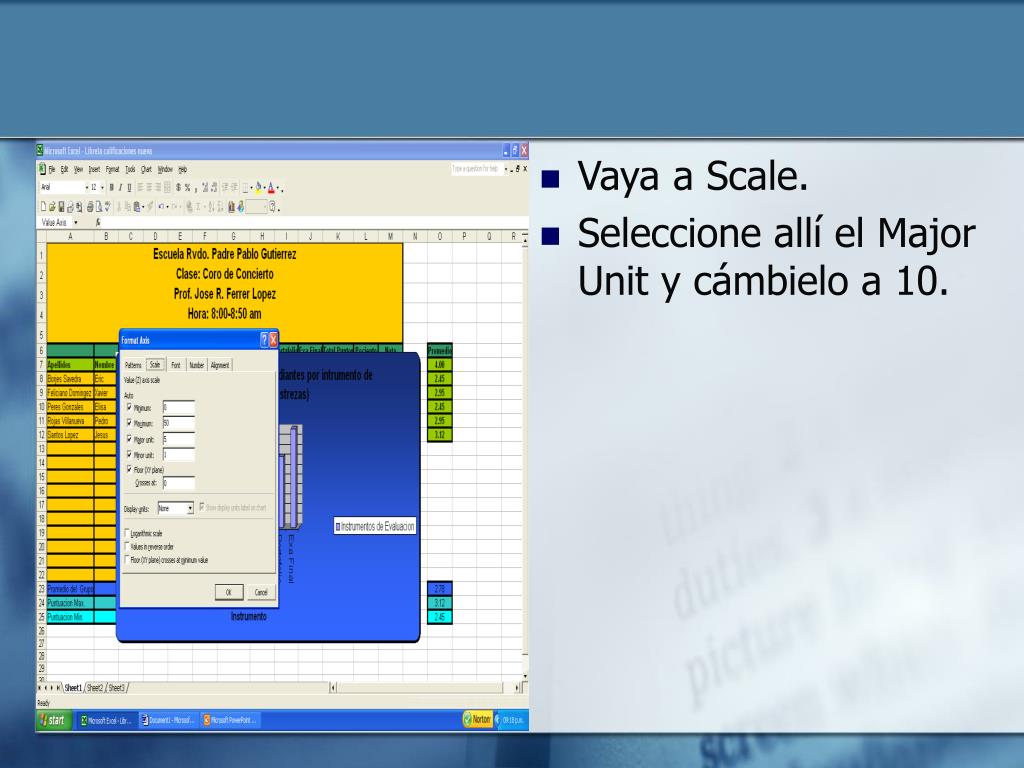The image size is (1024, 768).
Task: Open the Fill Color dropdown arrow
Action: tap(264, 188)
